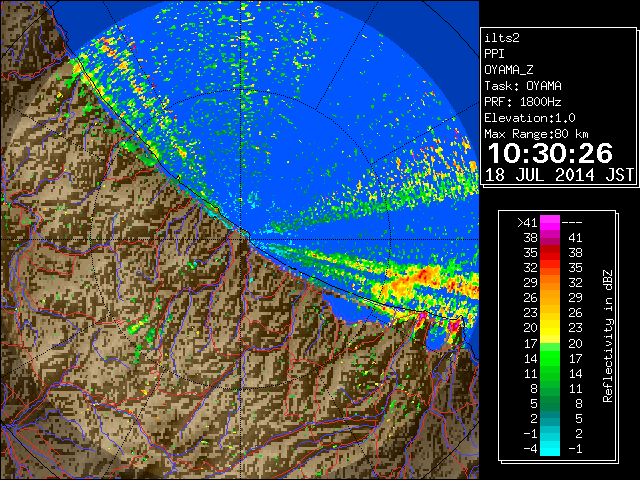Pick the teal 2–5 dBZ legend swatch

550,419
